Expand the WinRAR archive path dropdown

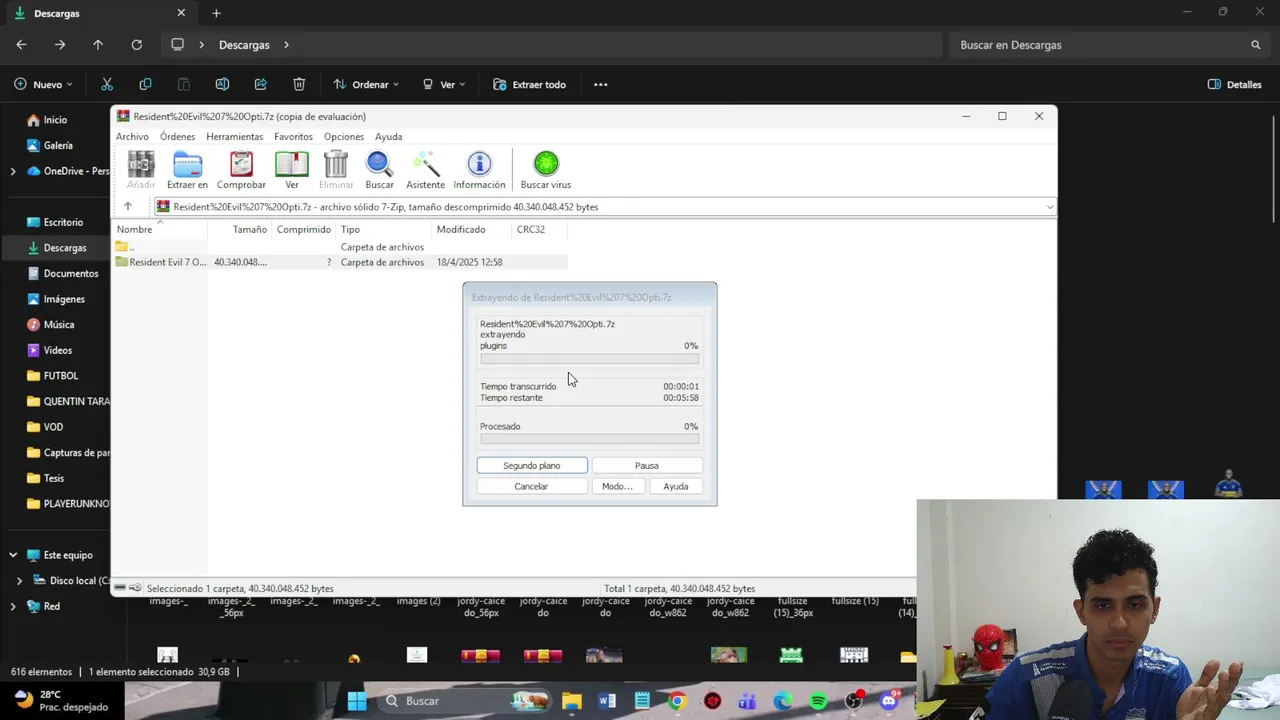coord(1049,207)
